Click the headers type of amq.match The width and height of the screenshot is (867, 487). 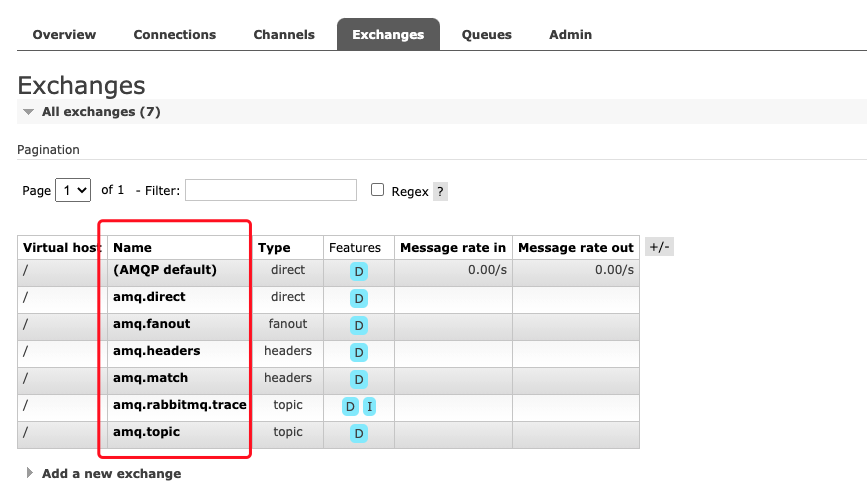click(x=288, y=378)
